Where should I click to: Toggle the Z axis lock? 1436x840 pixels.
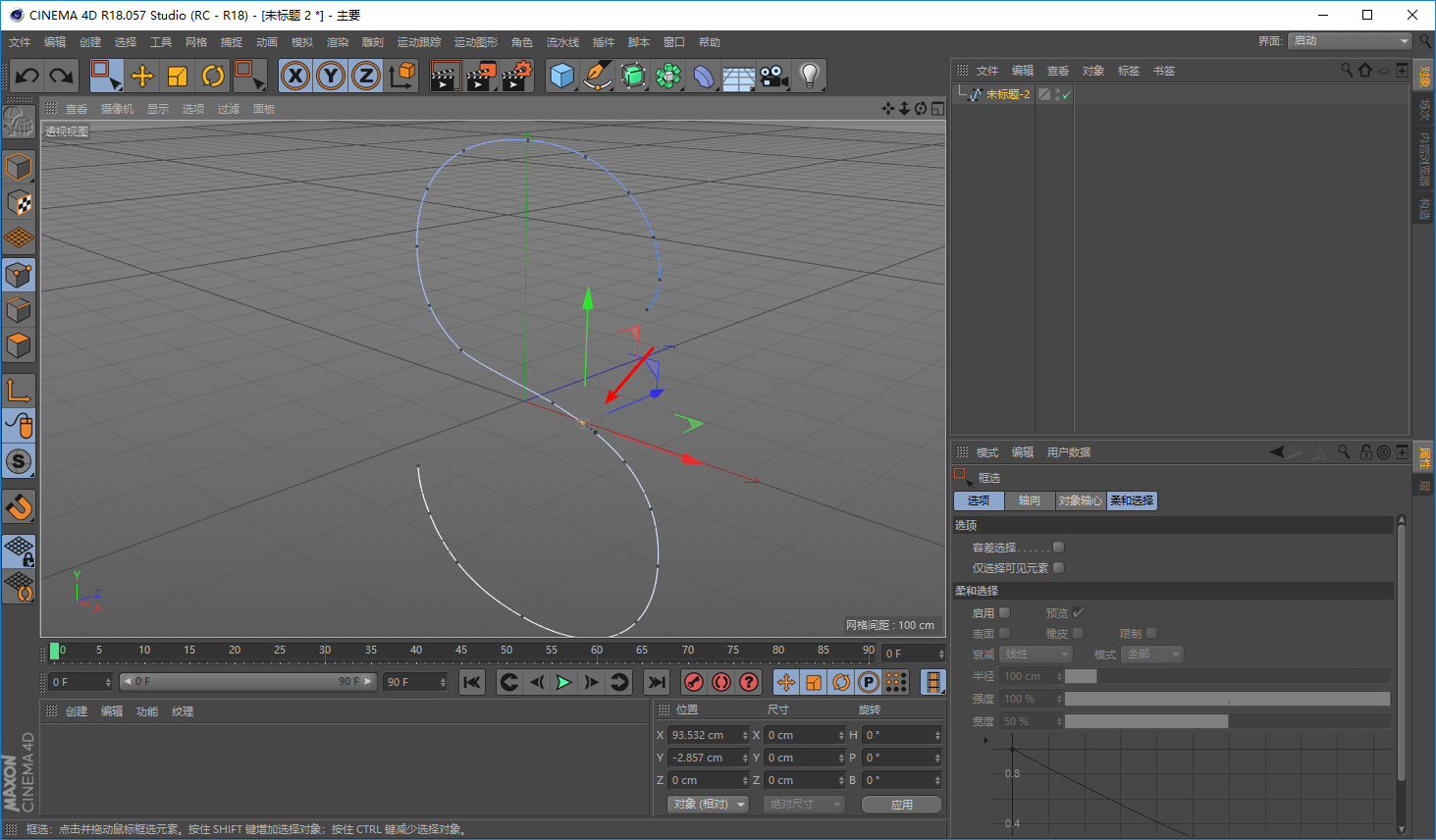366,76
